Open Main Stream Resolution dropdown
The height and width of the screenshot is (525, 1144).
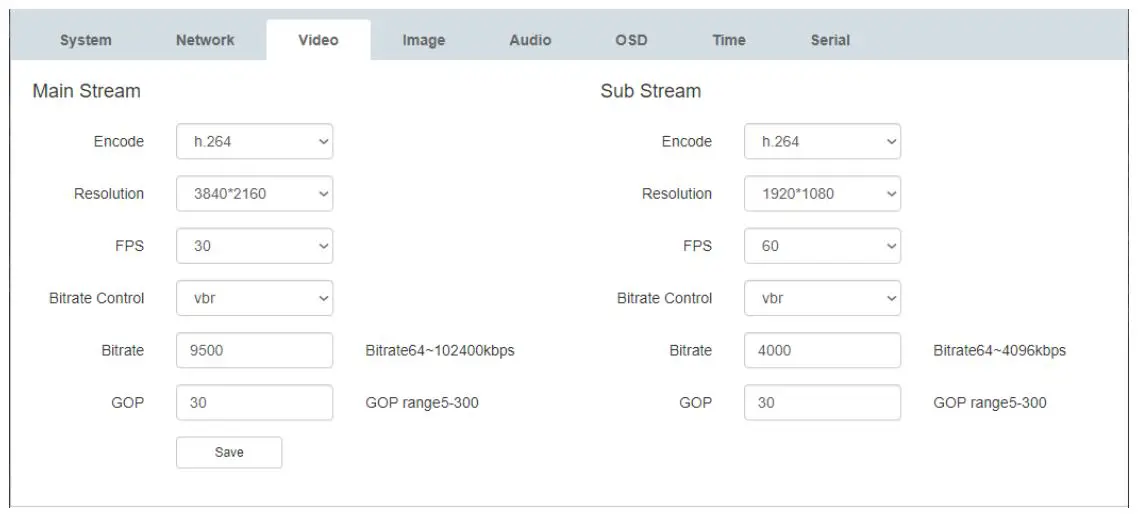[254, 194]
